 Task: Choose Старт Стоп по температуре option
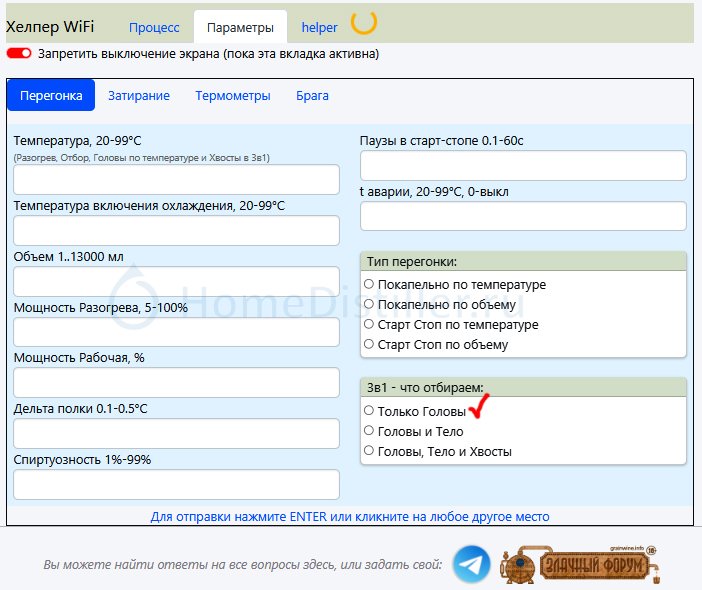pos(369,324)
